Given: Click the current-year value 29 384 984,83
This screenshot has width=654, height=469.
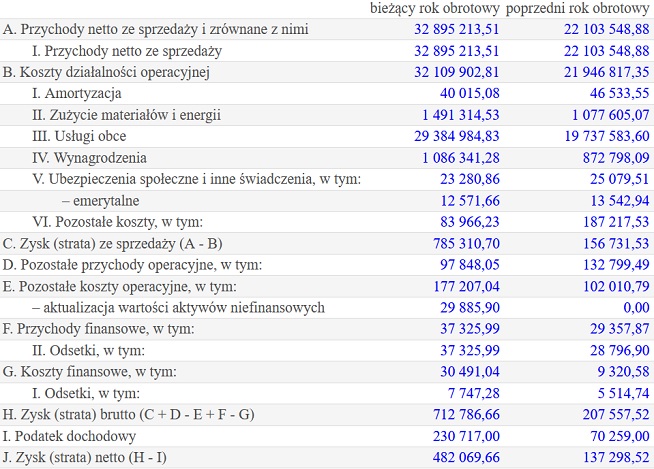Looking at the screenshot, I should [x=457, y=136].
